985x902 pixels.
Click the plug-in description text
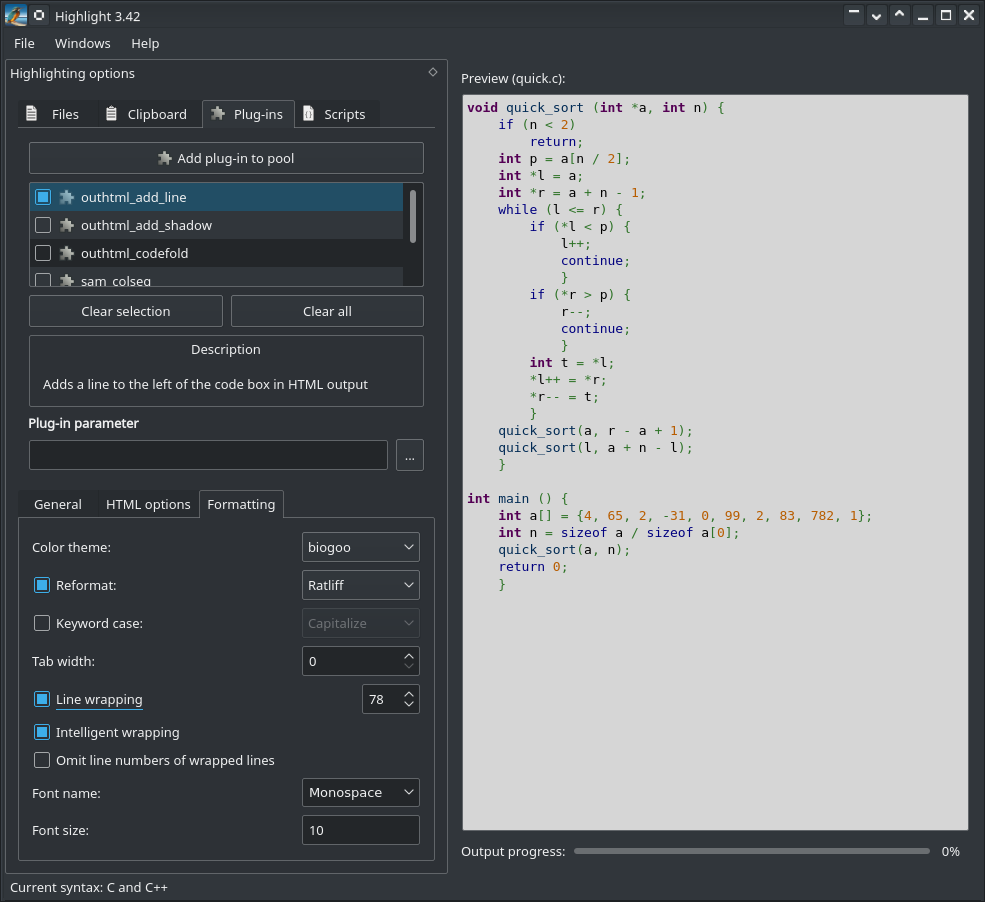pyautogui.click(x=205, y=384)
